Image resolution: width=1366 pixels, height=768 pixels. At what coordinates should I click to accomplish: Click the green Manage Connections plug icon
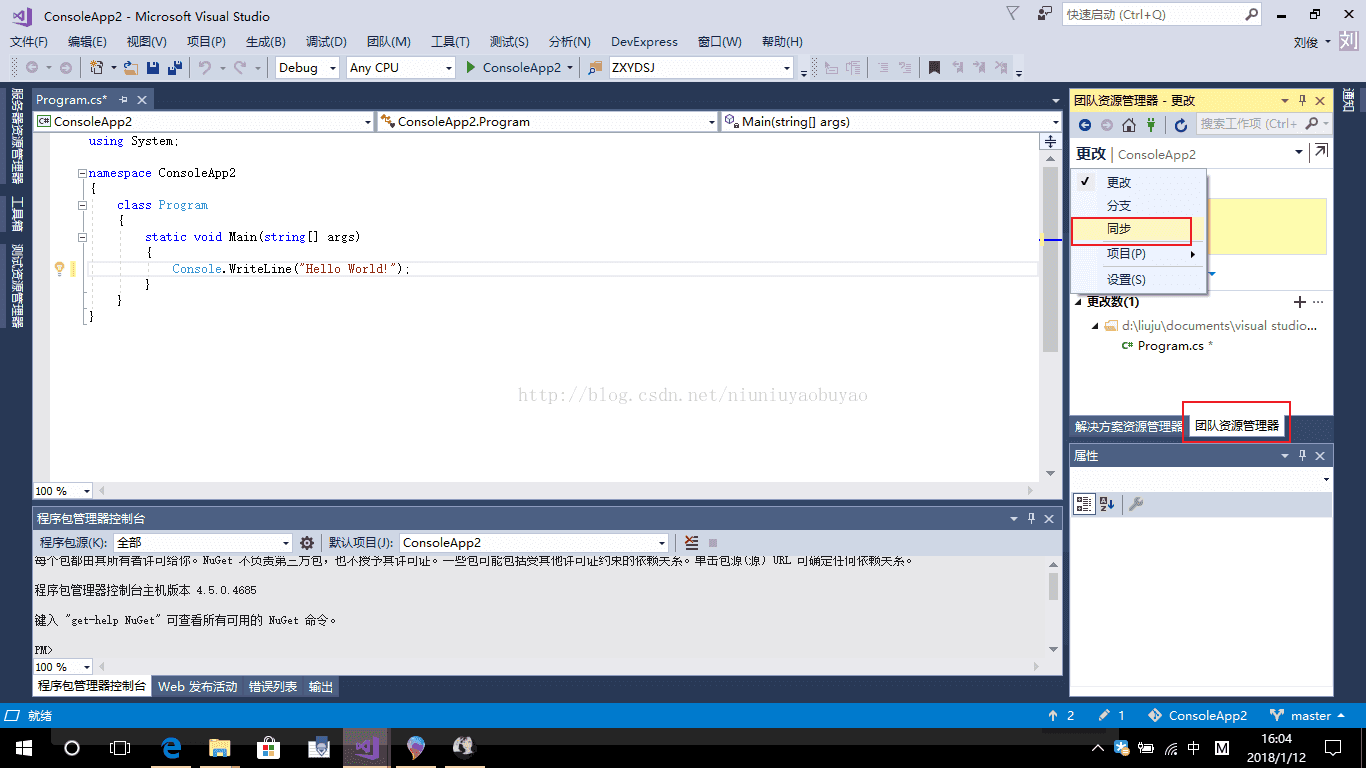pyautogui.click(x=1151, y=125)
